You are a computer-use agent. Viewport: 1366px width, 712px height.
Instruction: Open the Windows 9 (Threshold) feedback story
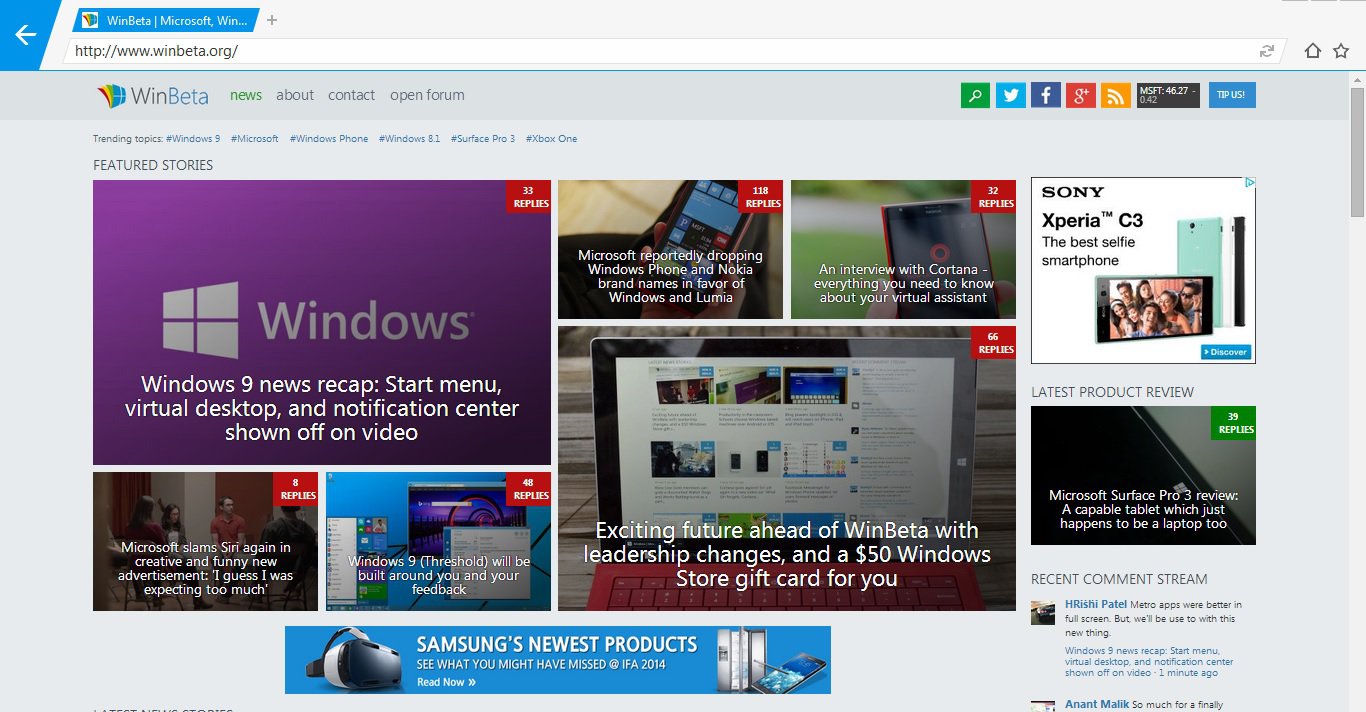coord(438,541)
